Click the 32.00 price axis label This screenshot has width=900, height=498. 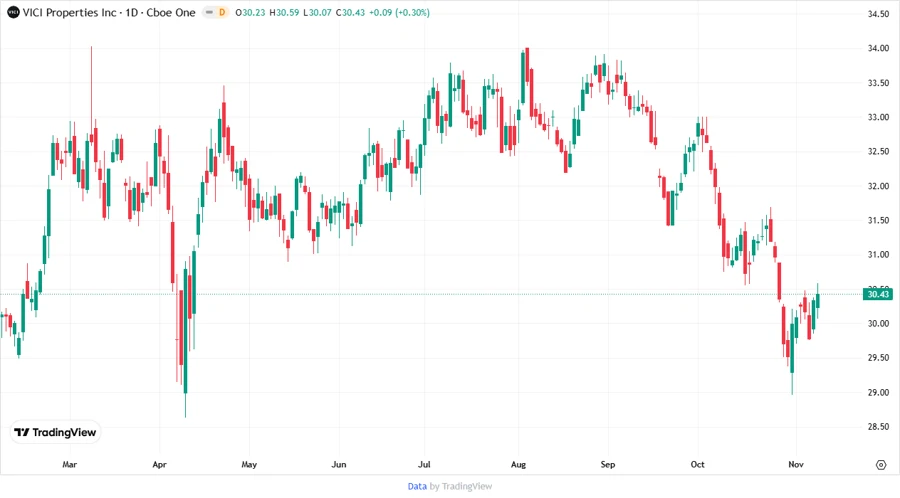tap(878, 186)
